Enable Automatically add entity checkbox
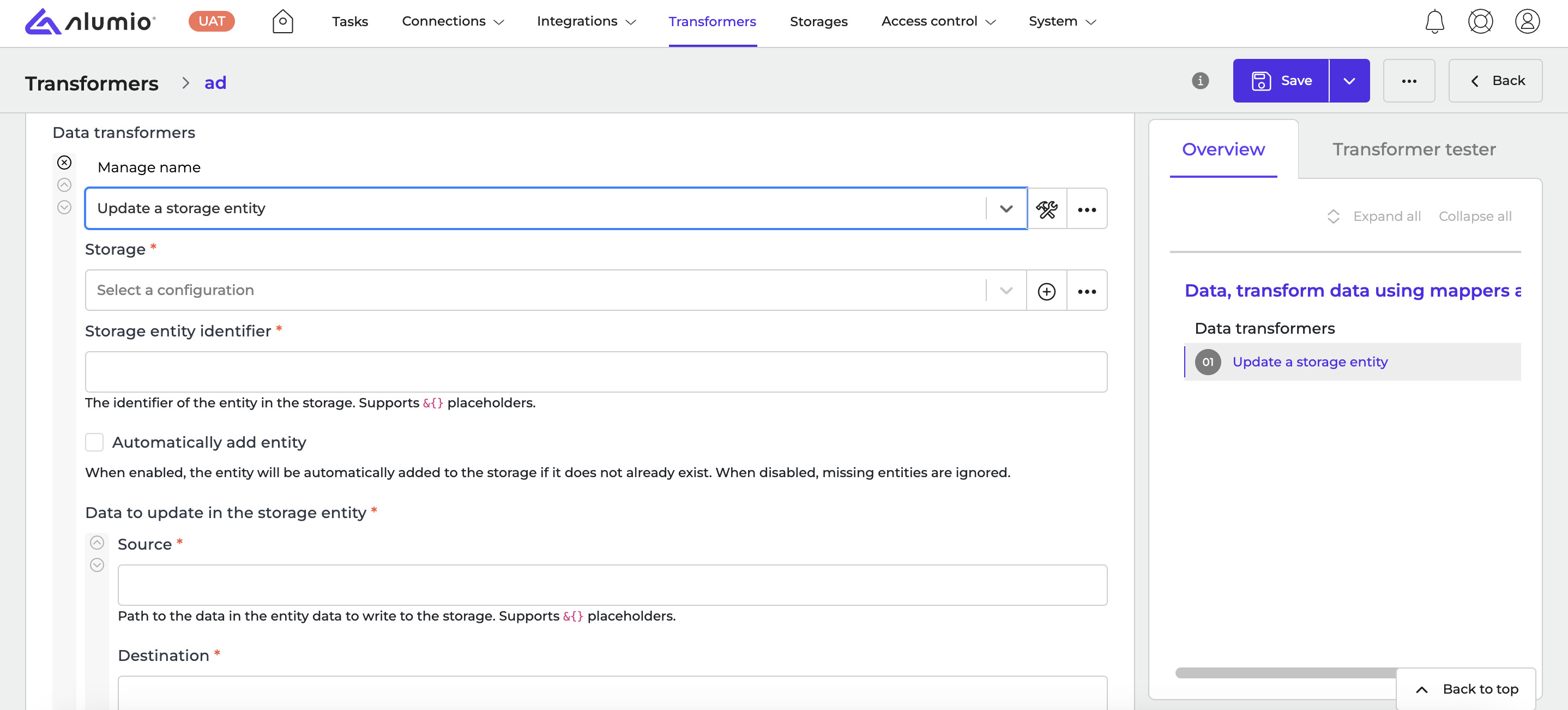 [x=94, y=442]
